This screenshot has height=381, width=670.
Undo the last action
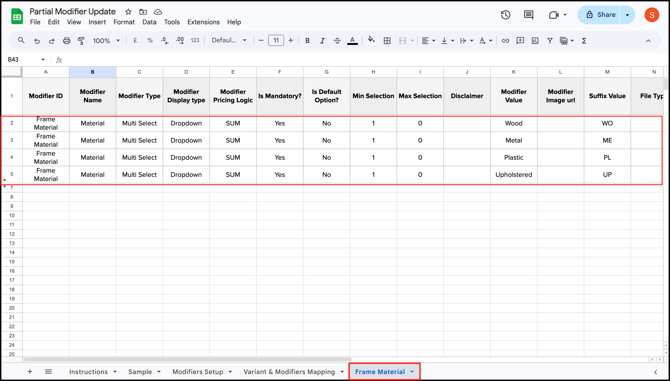[37, 41]
